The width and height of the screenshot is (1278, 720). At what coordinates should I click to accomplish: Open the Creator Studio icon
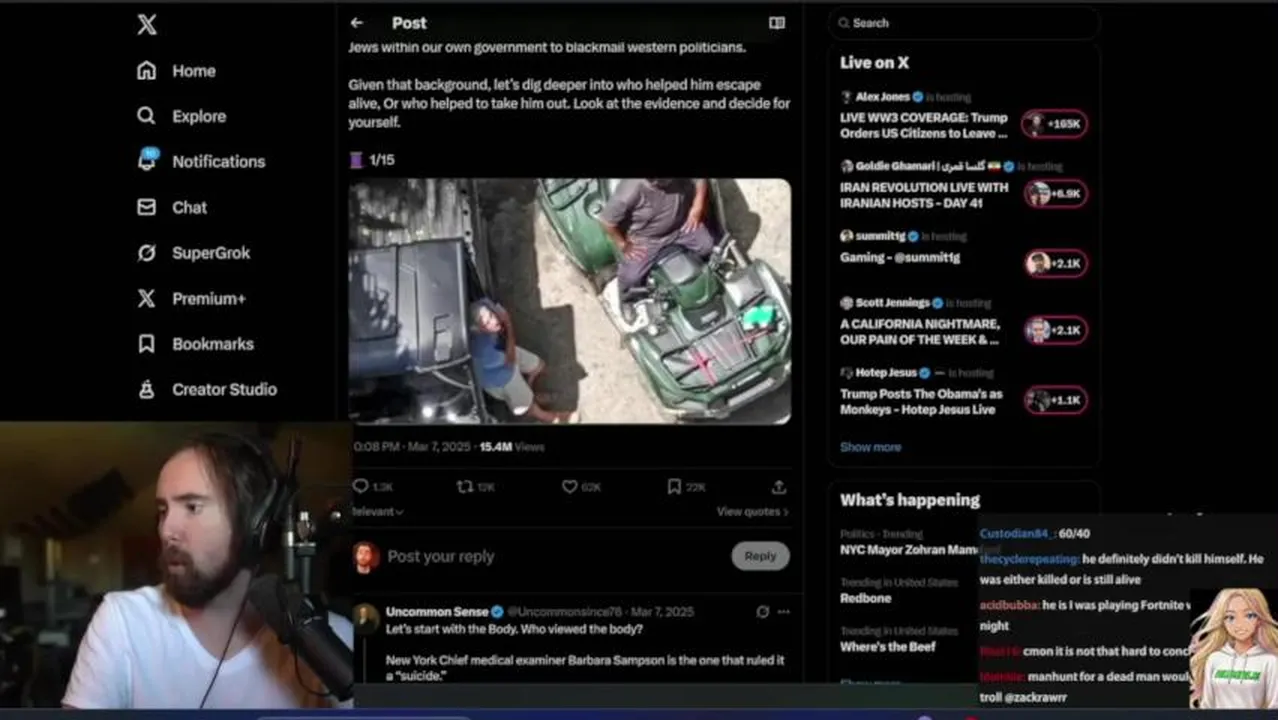[146, 389]
